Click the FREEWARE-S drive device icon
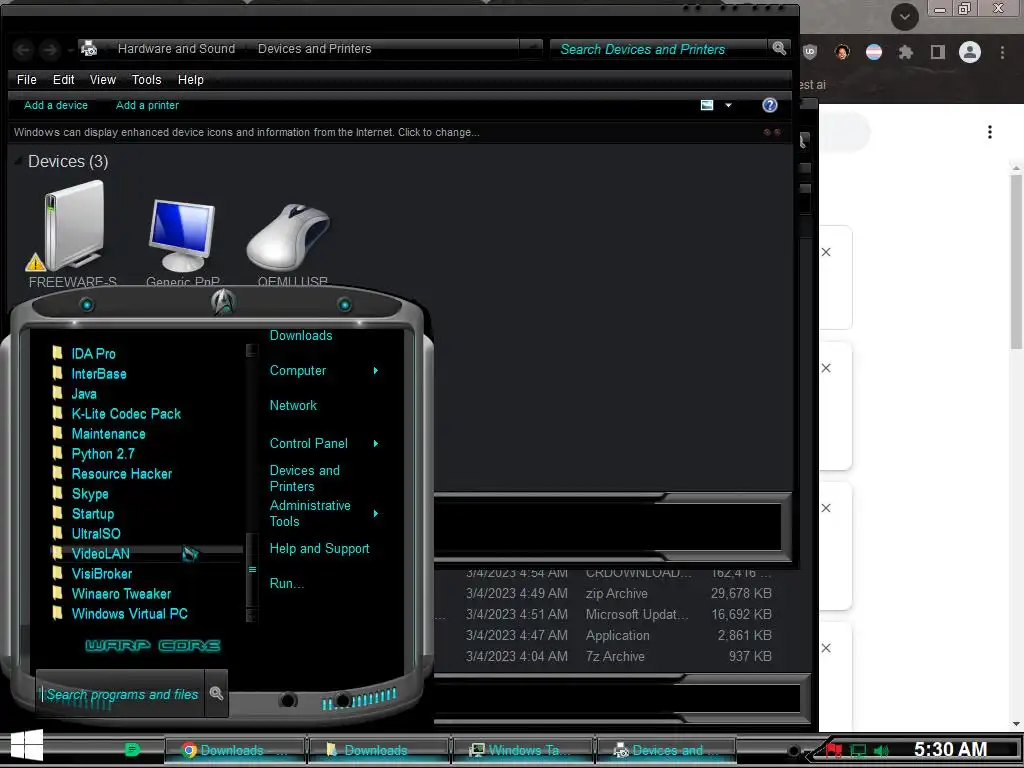Image resolution: width=1024 pixels, height=768 pixels. pyautogui.click(x=73, y=226)
